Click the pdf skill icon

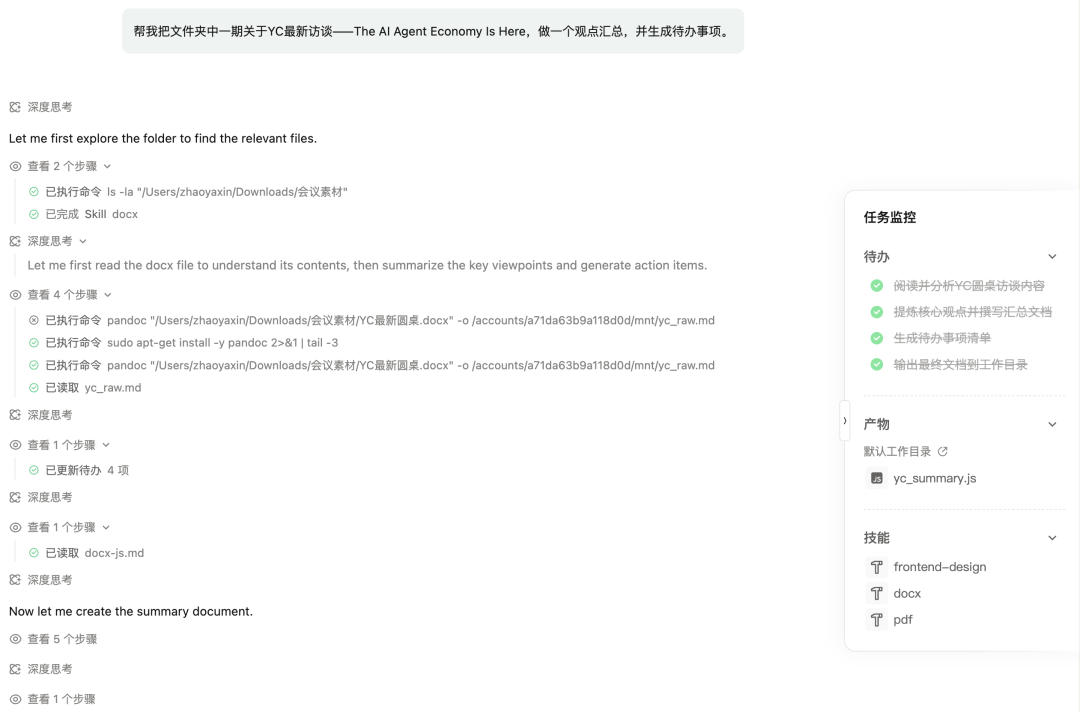point(877,620)
